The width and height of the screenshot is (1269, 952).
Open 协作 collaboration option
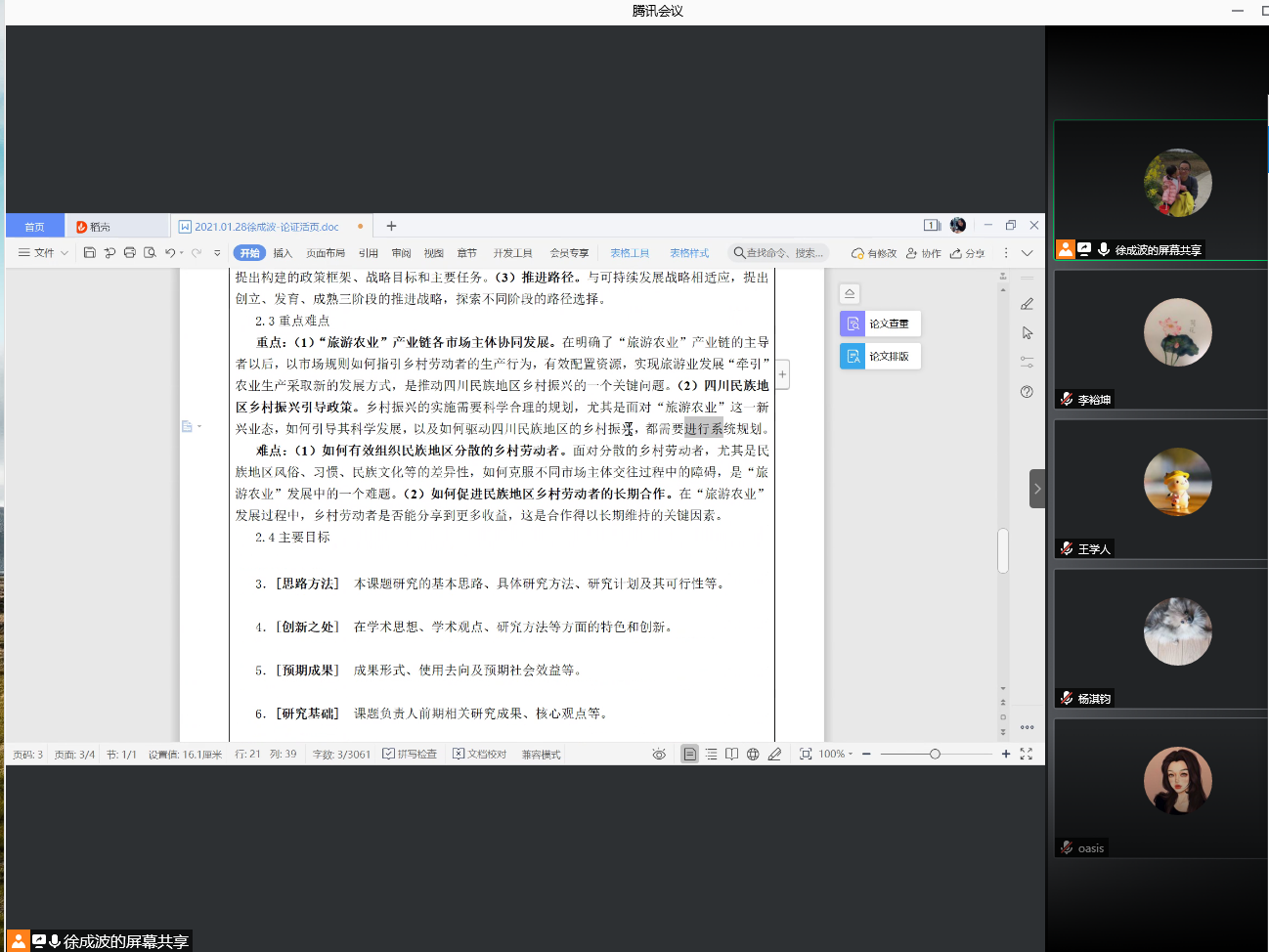pyautogui.click(x=923, y=253)
